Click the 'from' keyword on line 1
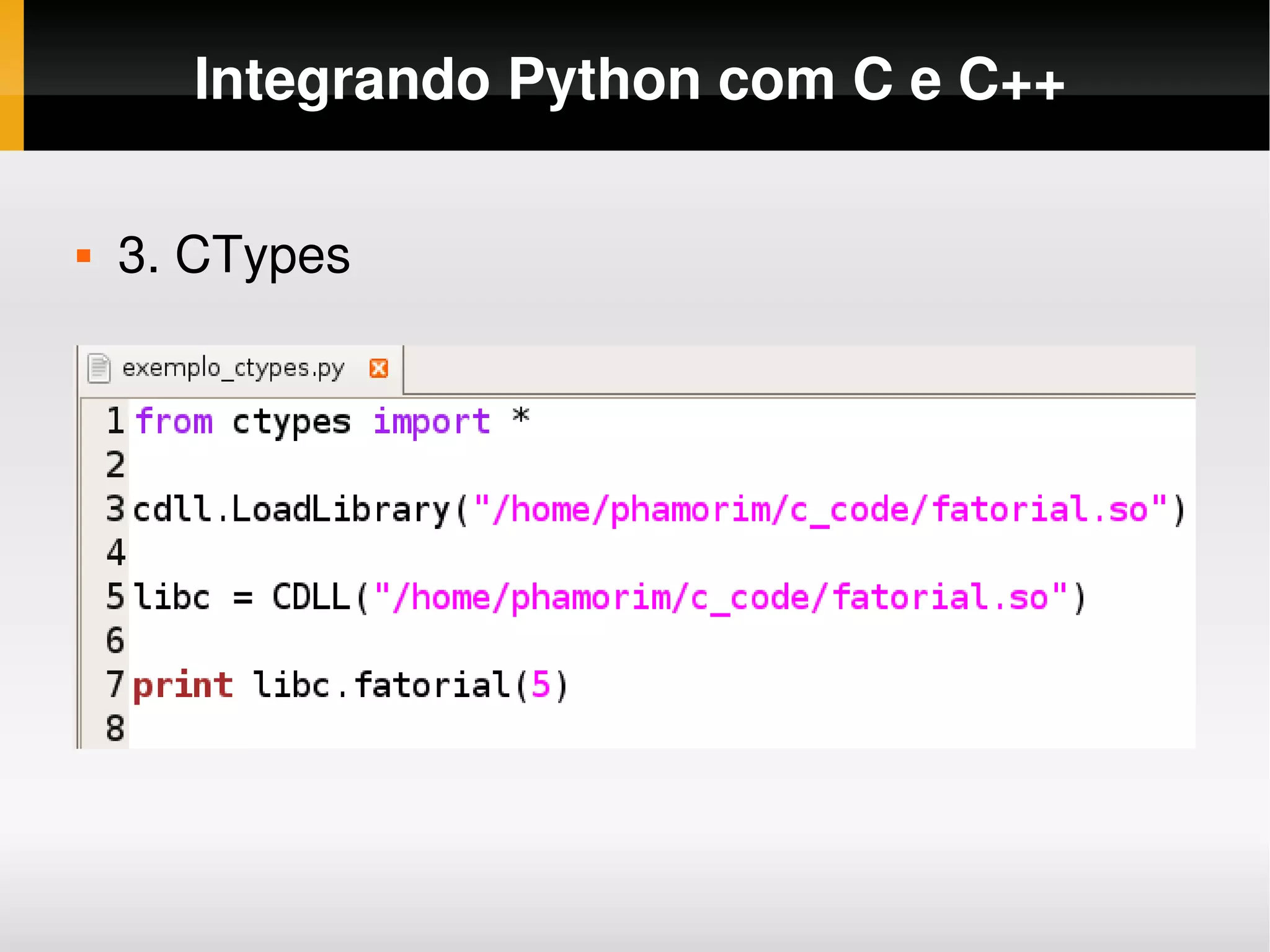The width and height of the screenshot is (1270, 952). tap(174, 421)
